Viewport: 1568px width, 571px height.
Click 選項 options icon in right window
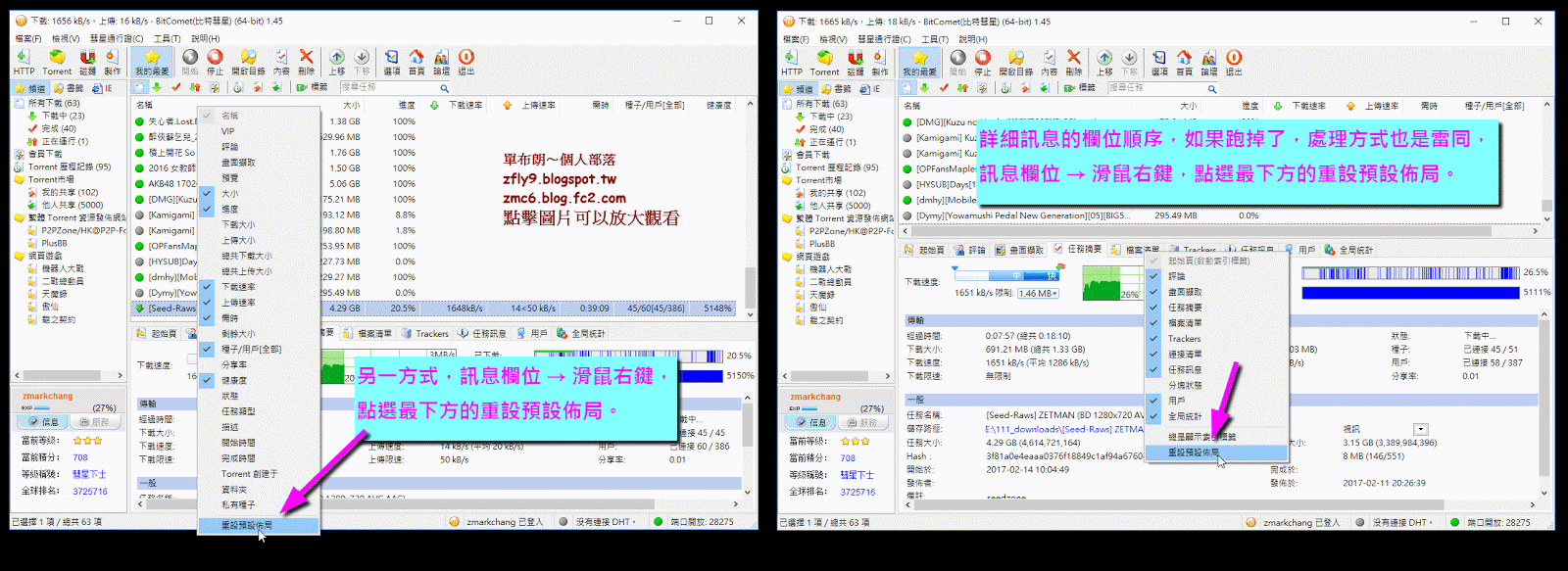point(1159,63)
